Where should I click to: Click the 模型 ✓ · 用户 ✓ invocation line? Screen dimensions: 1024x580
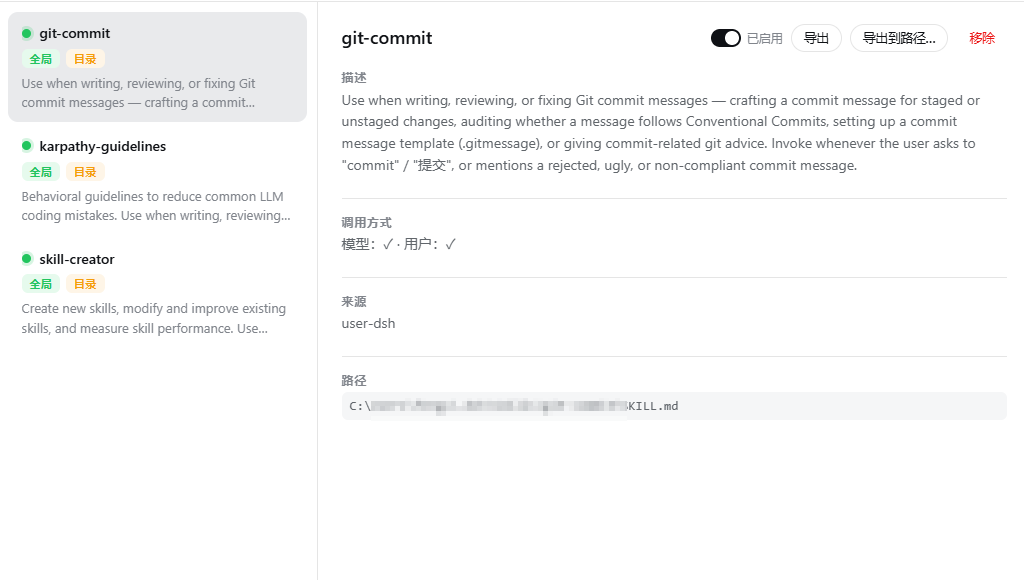point(399,244)
